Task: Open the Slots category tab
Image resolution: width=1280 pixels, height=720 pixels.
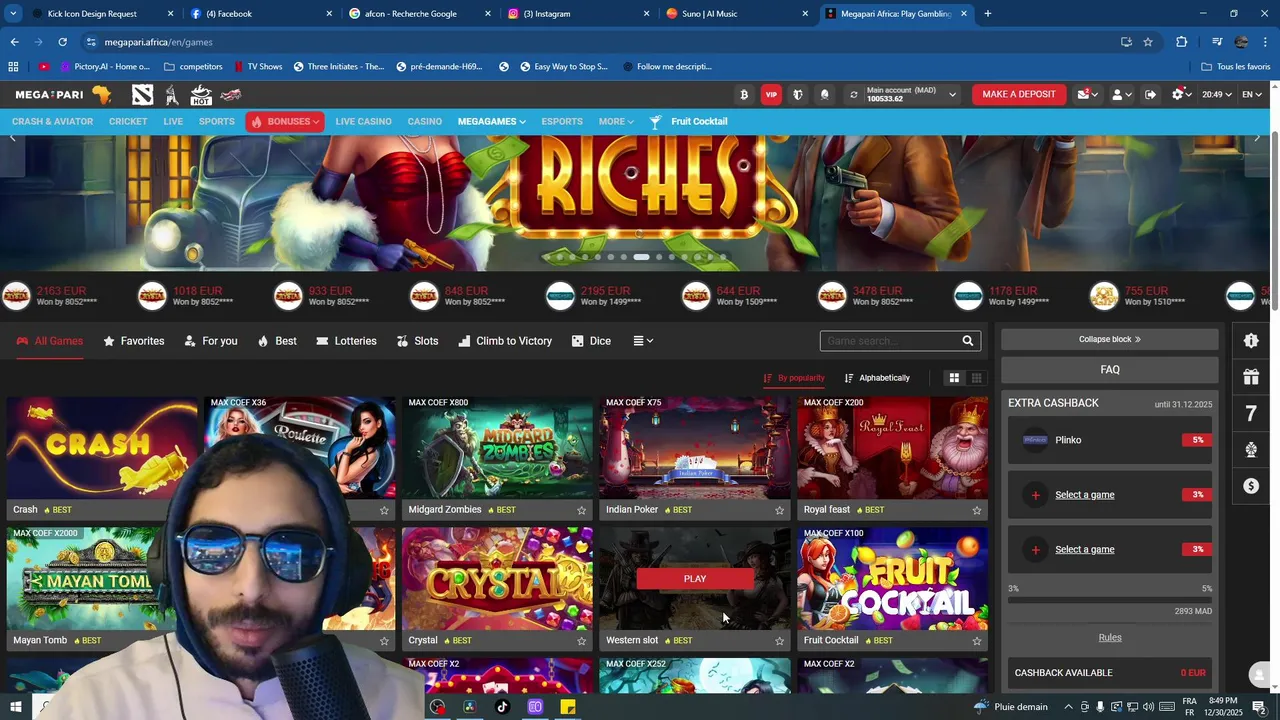Action: (x=417, y=341)
